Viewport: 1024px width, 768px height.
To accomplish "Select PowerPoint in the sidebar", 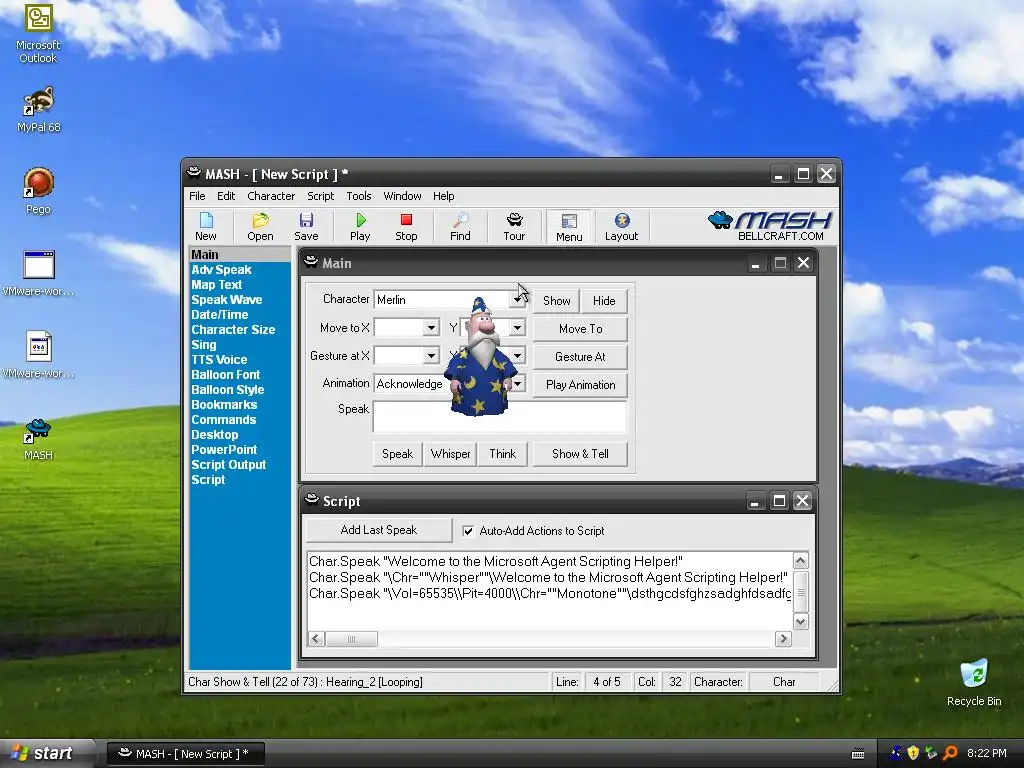I will [x=224, y=450].
